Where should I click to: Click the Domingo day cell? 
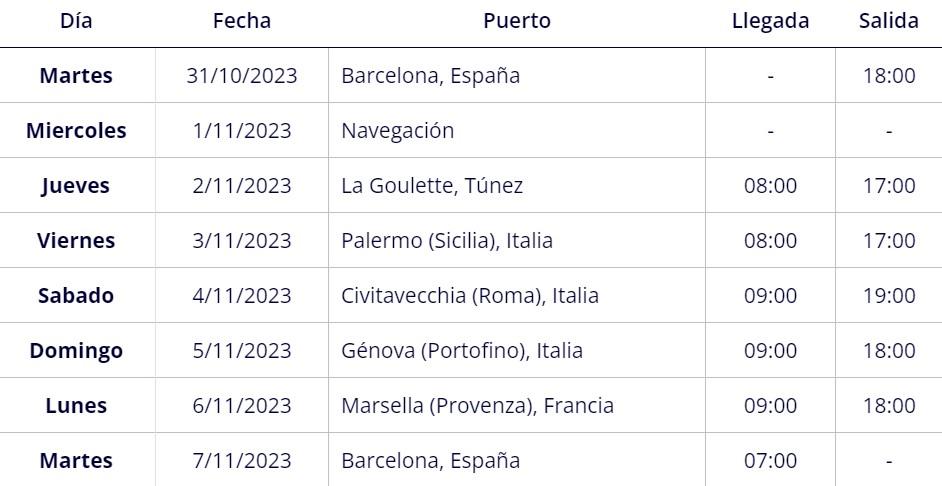[76, 351]
